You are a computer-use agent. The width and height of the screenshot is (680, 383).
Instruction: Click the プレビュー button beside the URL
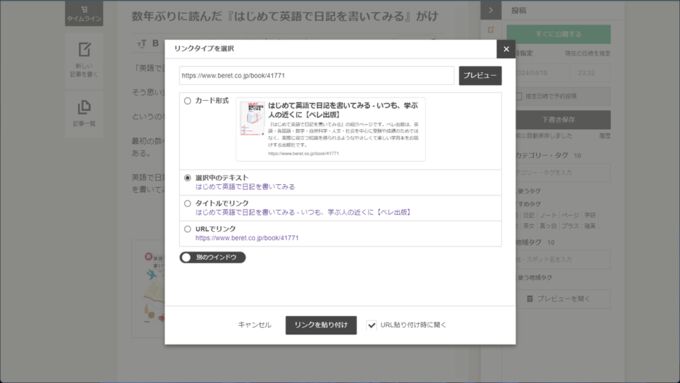(x=480, y=75)
